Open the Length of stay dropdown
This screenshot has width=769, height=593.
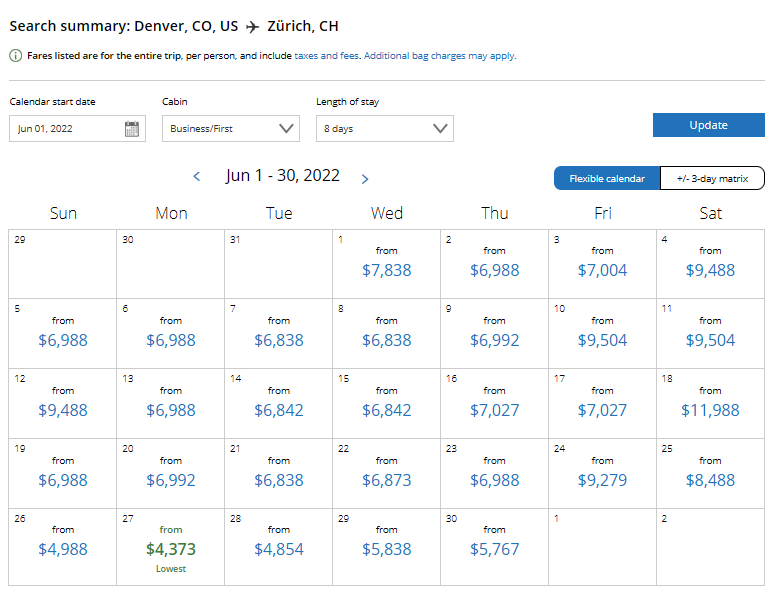pos(385,129)
